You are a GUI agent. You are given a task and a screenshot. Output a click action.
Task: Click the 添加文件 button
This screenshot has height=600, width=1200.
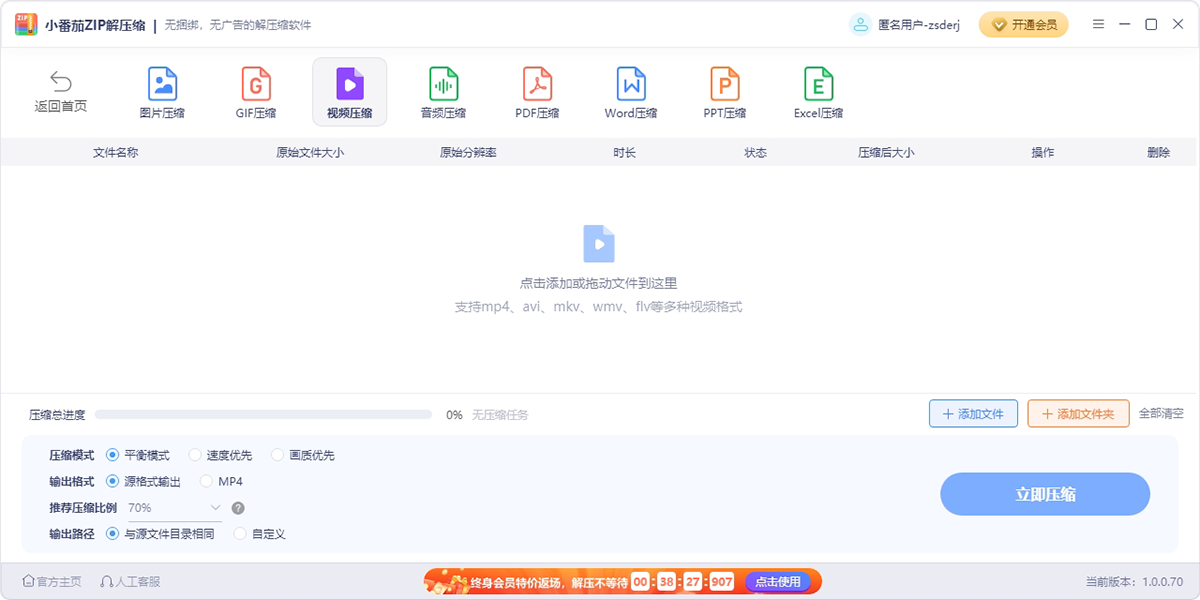coord(973,414)
